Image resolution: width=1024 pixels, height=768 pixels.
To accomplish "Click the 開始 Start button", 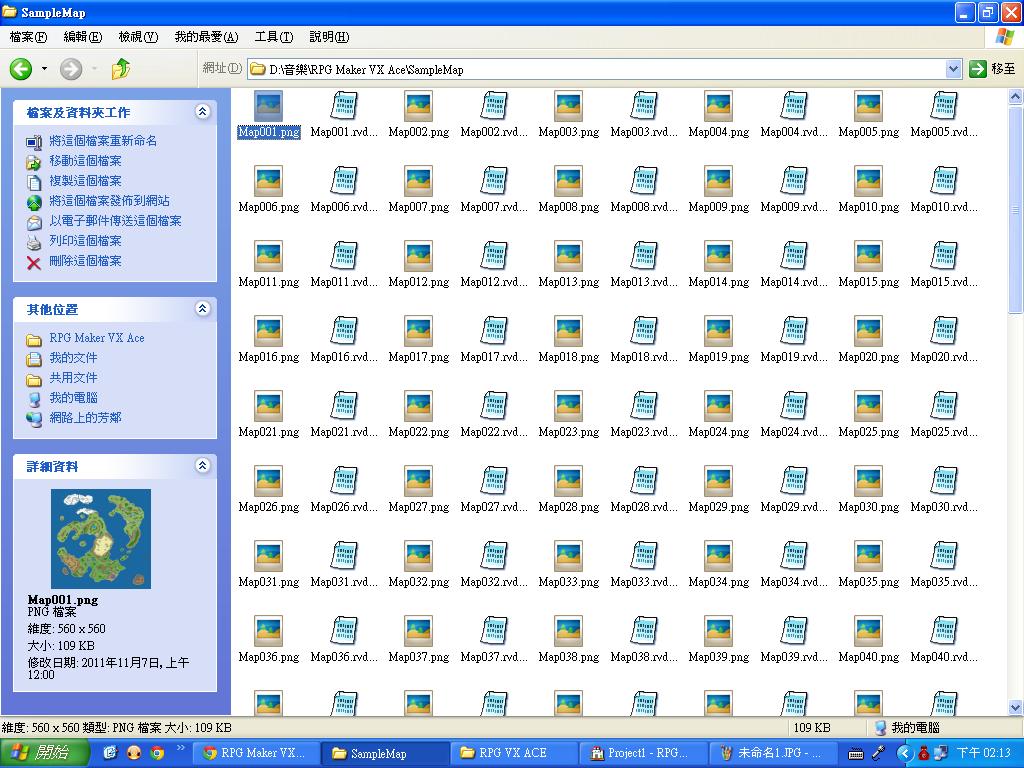I will [44, 753].
